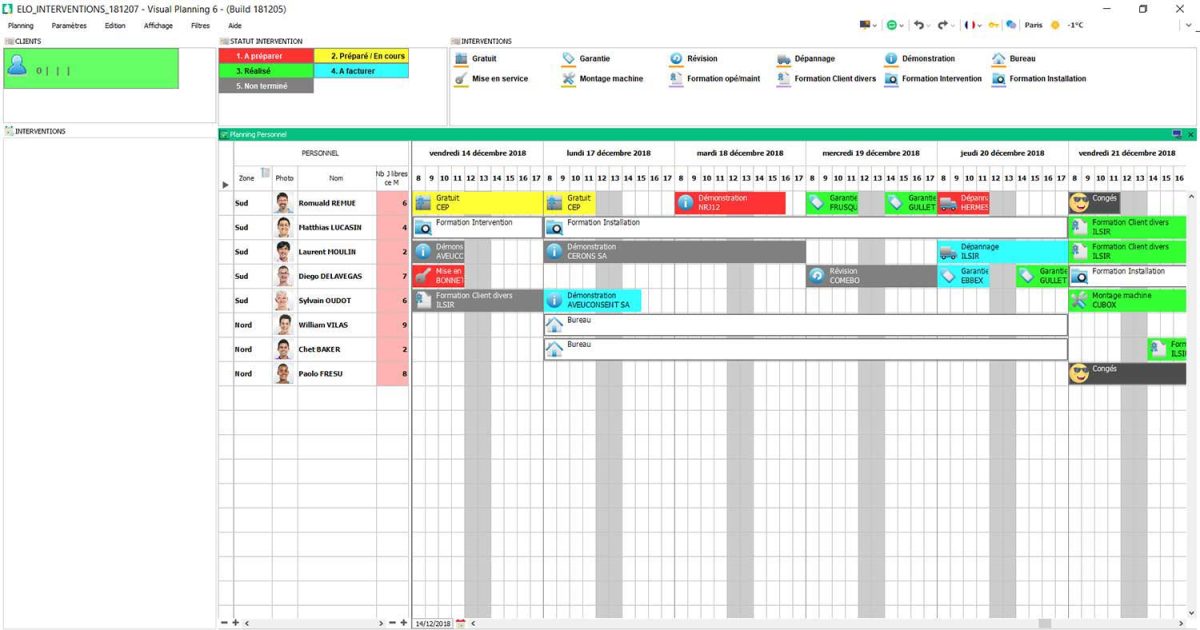Open the Filtres menu
1200x630 pixels.
pos(200,25)
